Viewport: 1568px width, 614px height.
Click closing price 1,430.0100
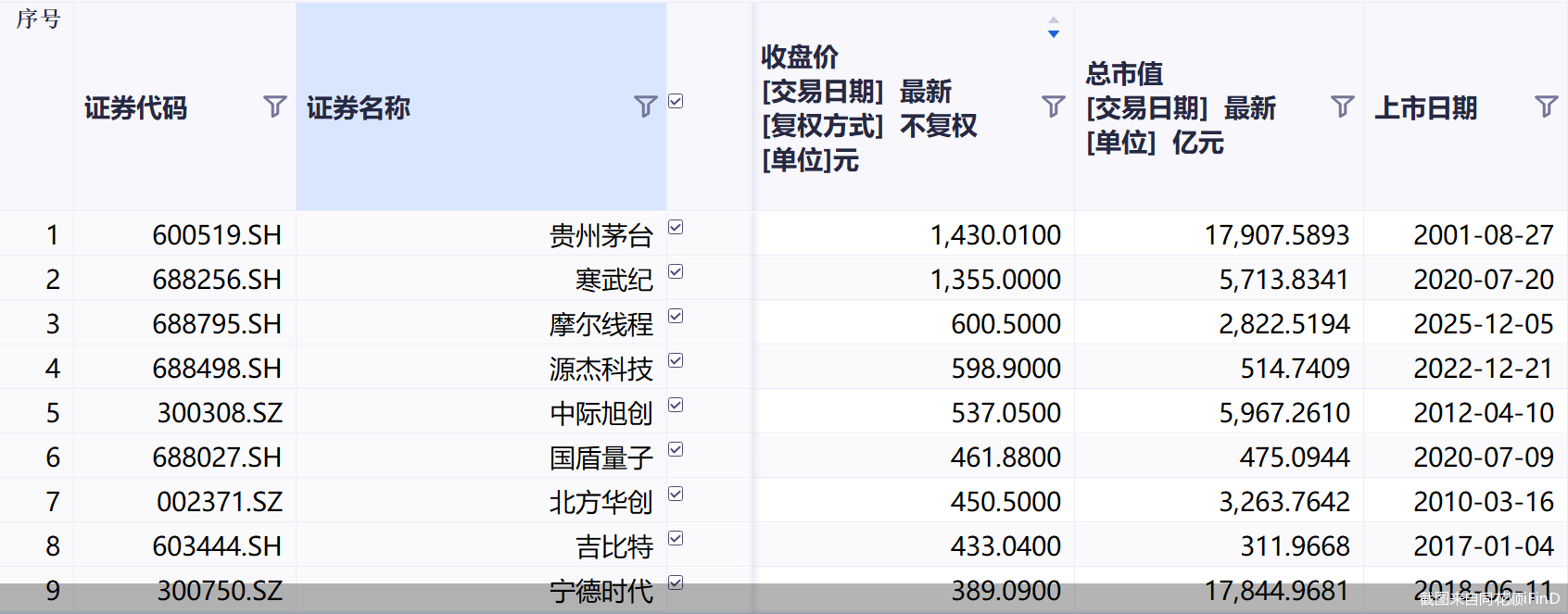tap(995, 235)
